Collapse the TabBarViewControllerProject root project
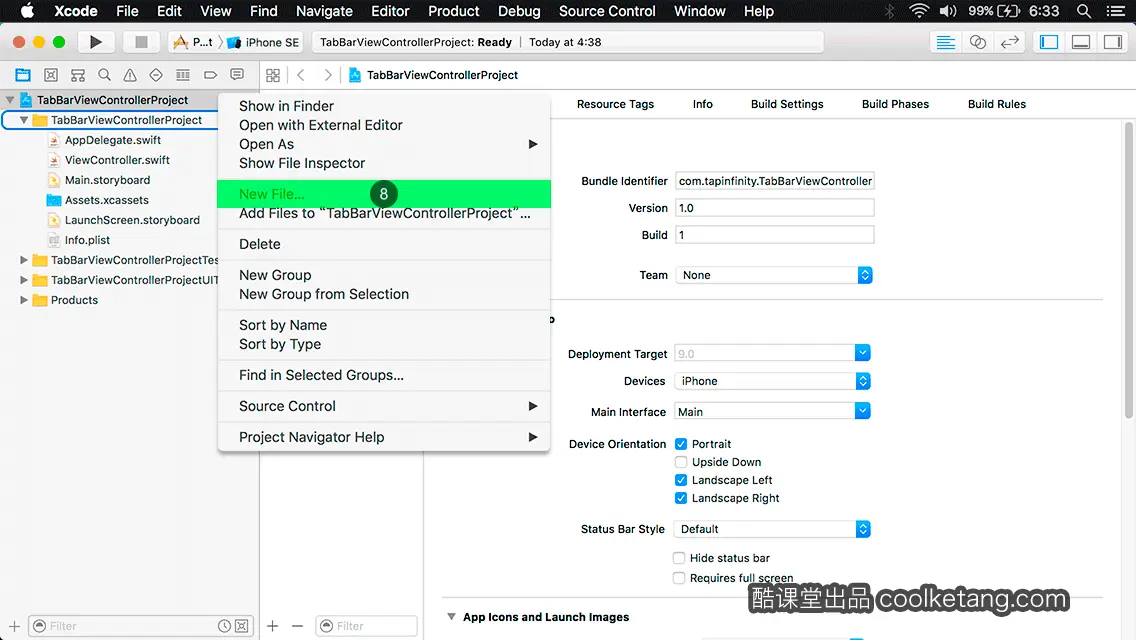Screen dimensions: 1136x640 [10, 100]
